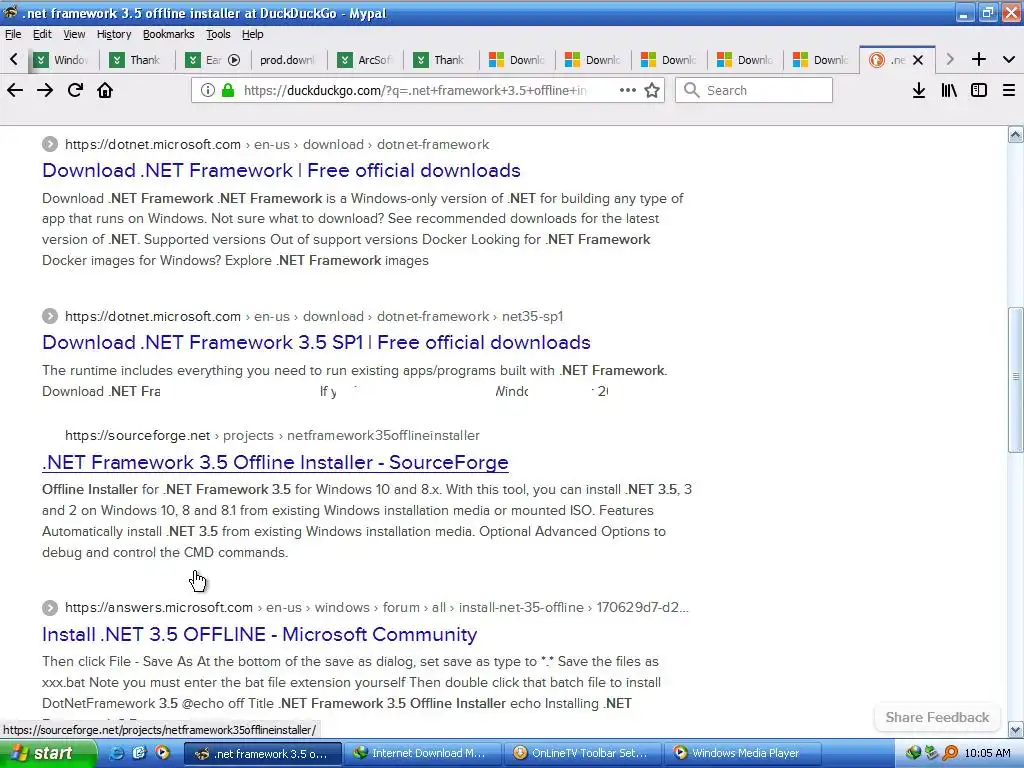Screen dimensions: 1024x768
Task: Open the History menu
Action: pyautogui.click(x=114, y=34)
